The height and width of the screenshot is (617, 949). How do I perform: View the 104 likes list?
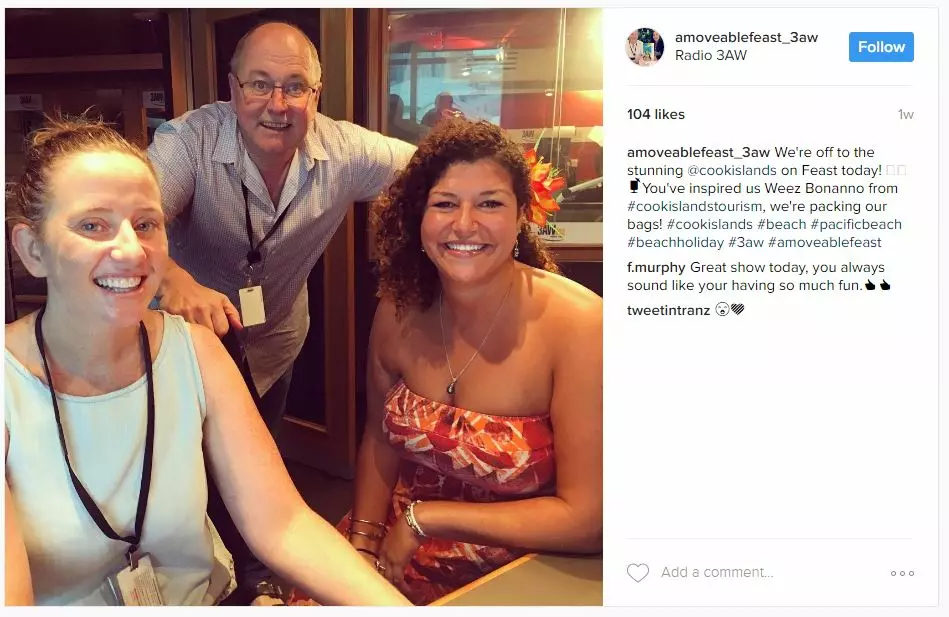pyautogui.click(x=655, y=114)
